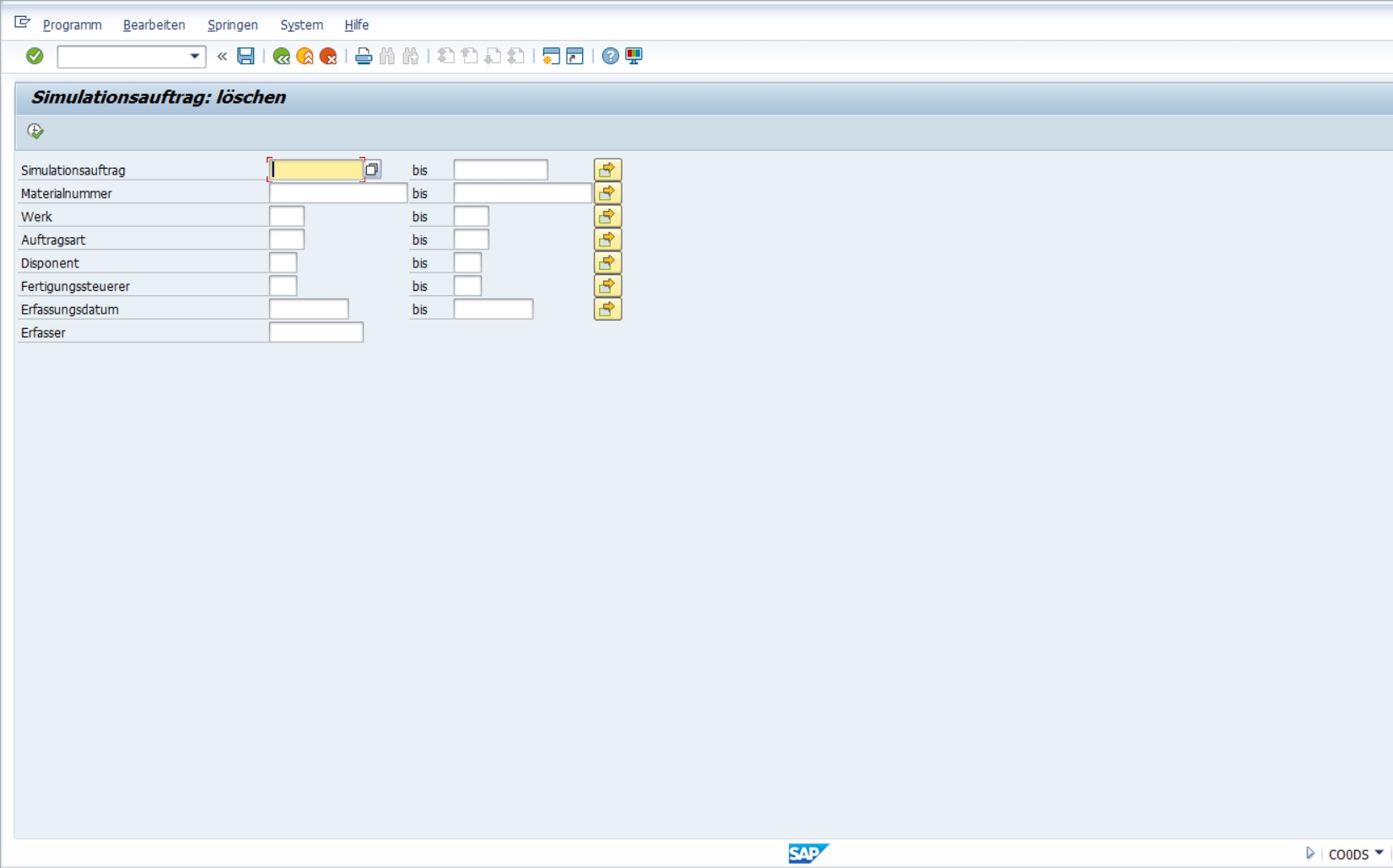Click the Materialnummer bis field
The height and width of the screenshot is (868, 1393).
(523, 193)
